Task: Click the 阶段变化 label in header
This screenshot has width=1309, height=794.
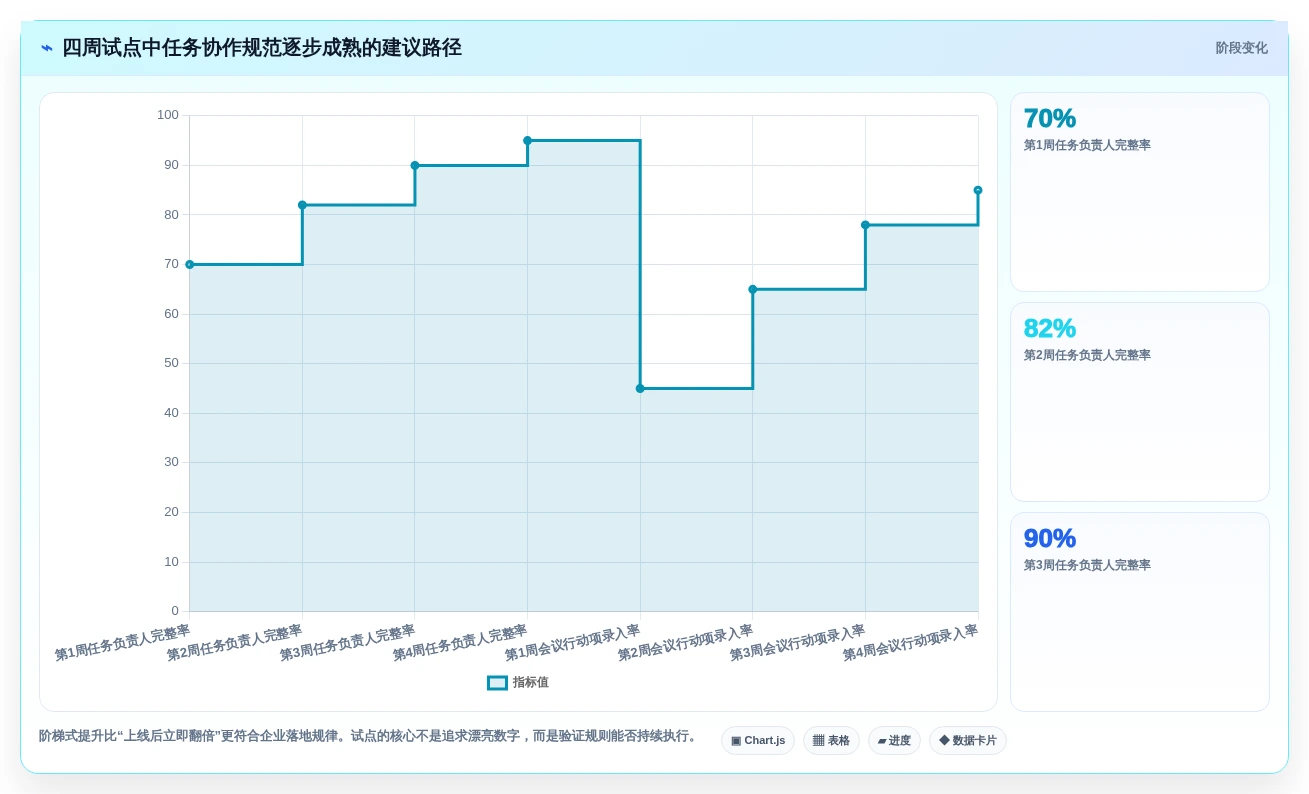Action: tap(1241, 48)
